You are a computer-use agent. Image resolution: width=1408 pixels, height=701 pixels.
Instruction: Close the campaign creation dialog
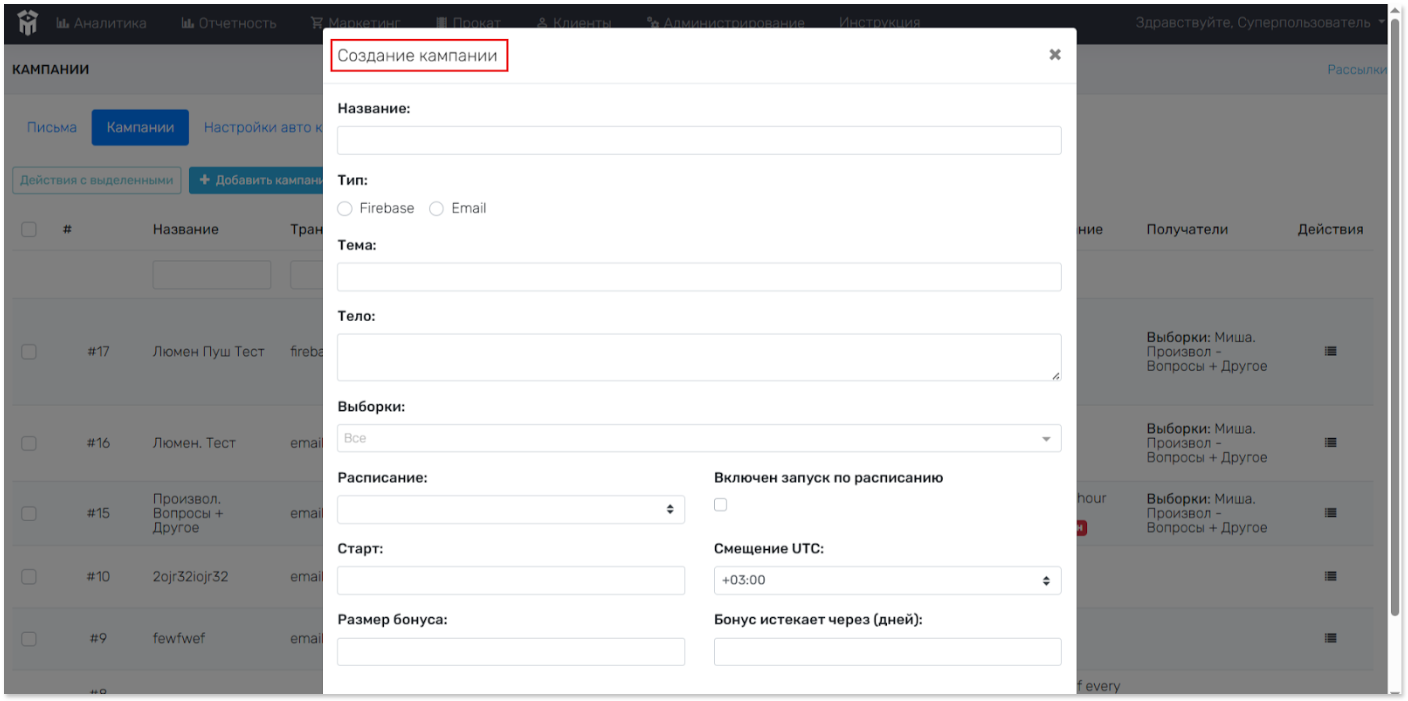click(1054, 55)
